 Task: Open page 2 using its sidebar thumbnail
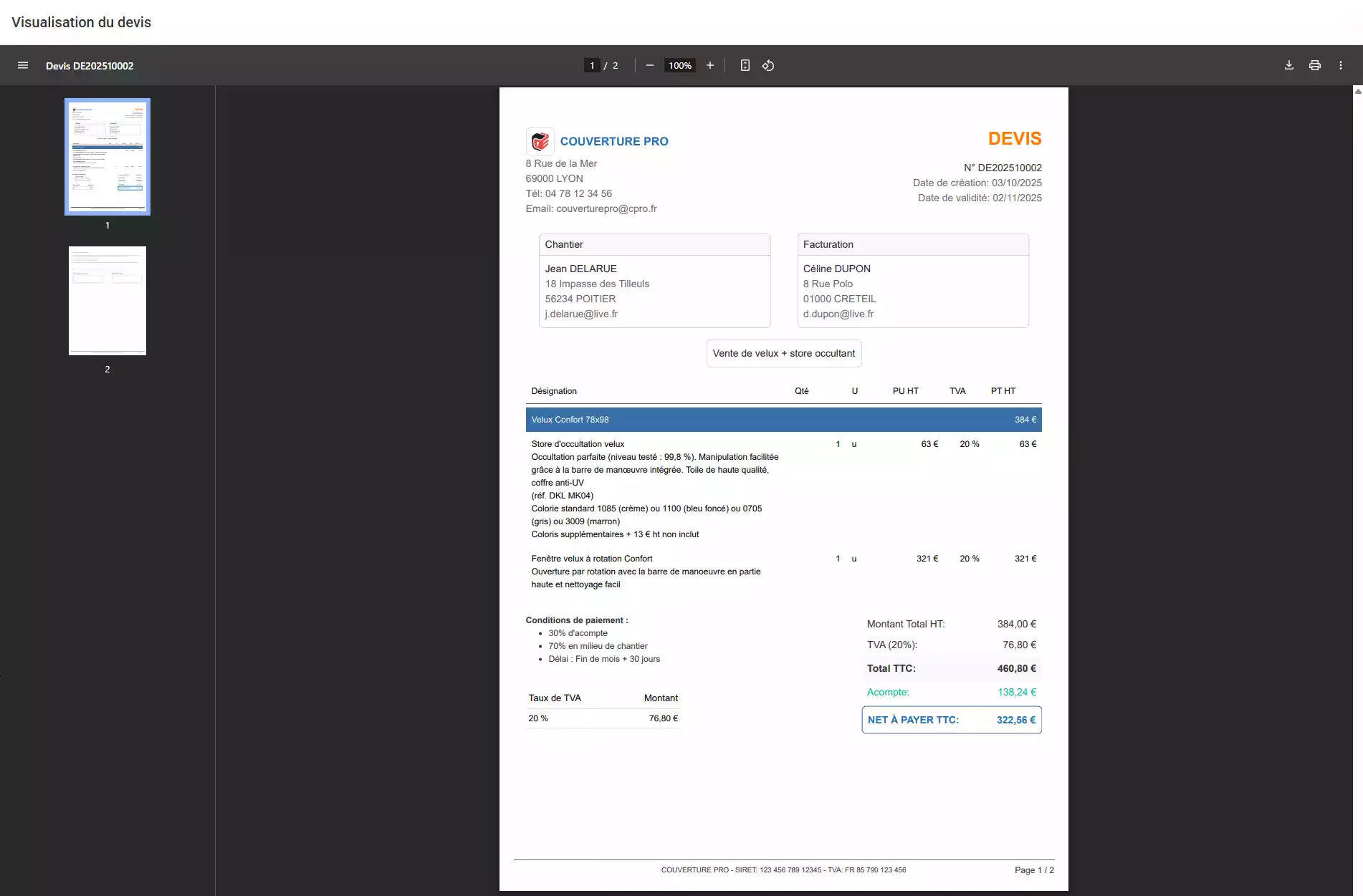[x=107, y=300]
